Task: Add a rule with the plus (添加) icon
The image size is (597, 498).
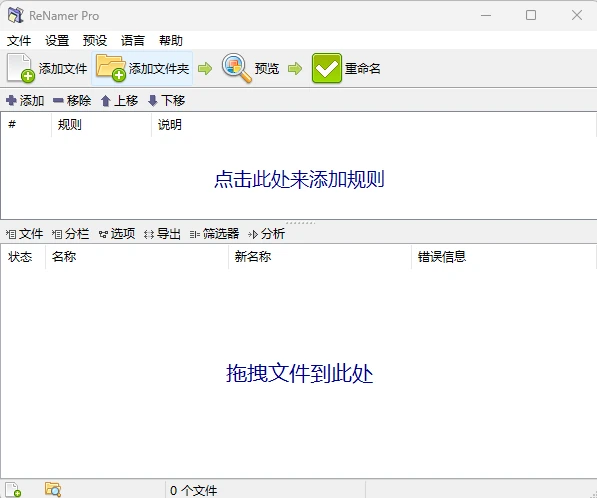Action: point(11,101)
